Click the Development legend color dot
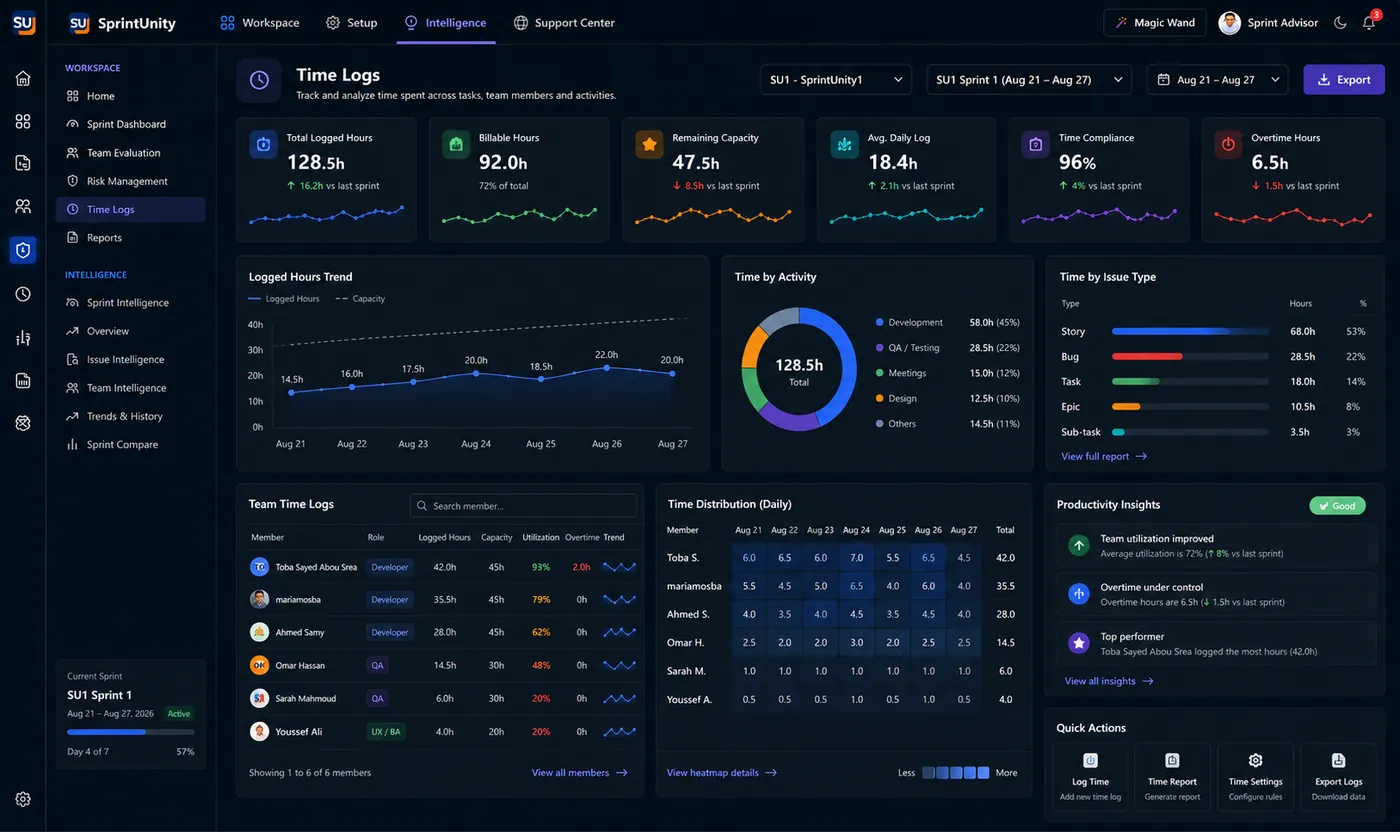 point(880,323)
